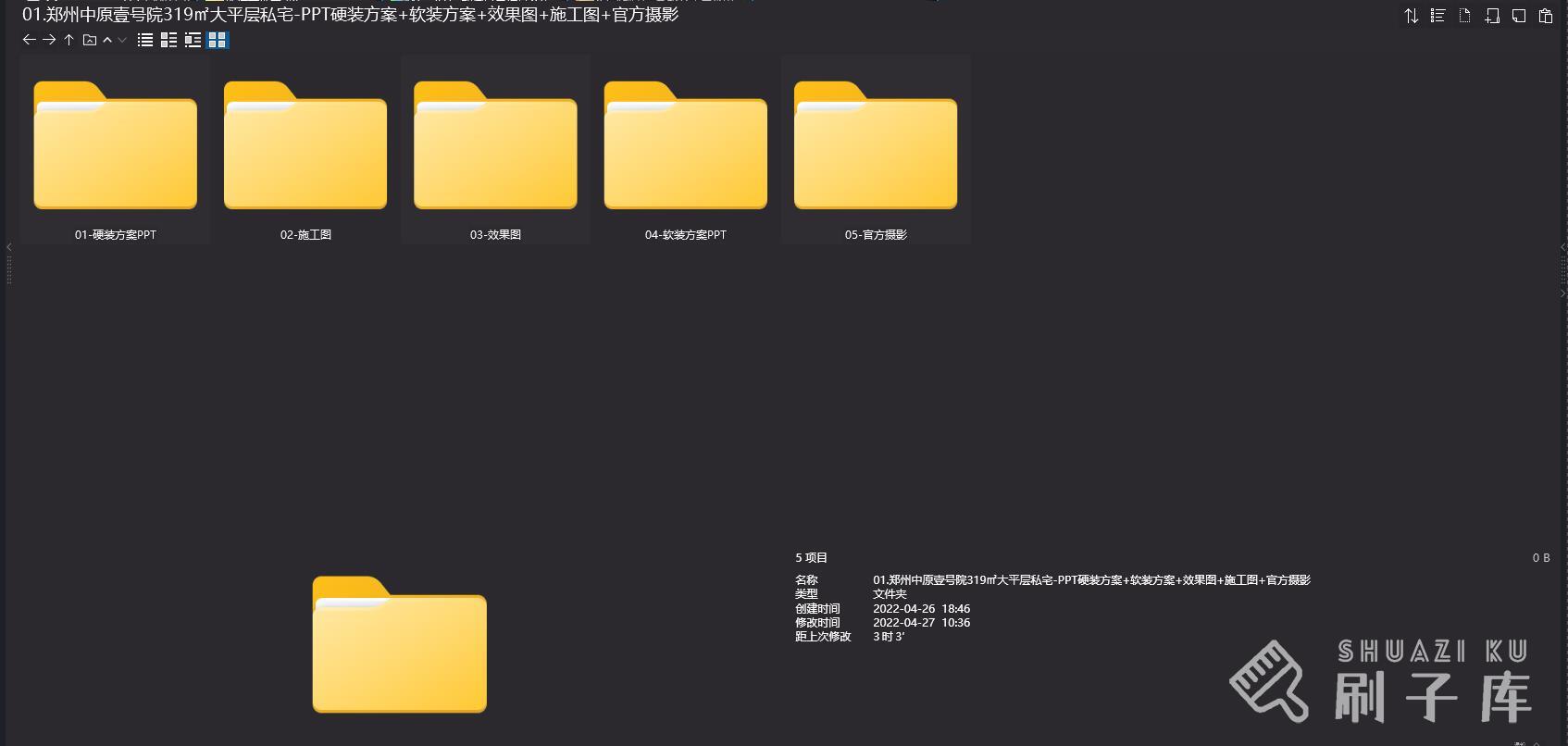
Task: Click the clipboard paste icon
Action: [1546, 16]
